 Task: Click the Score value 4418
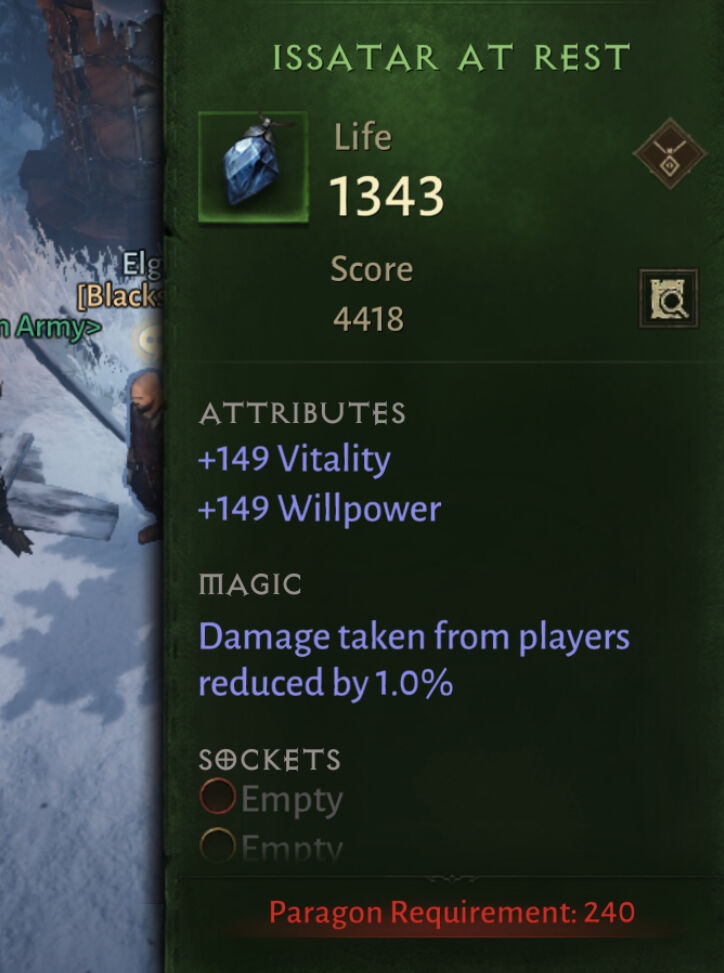point(369,320)
